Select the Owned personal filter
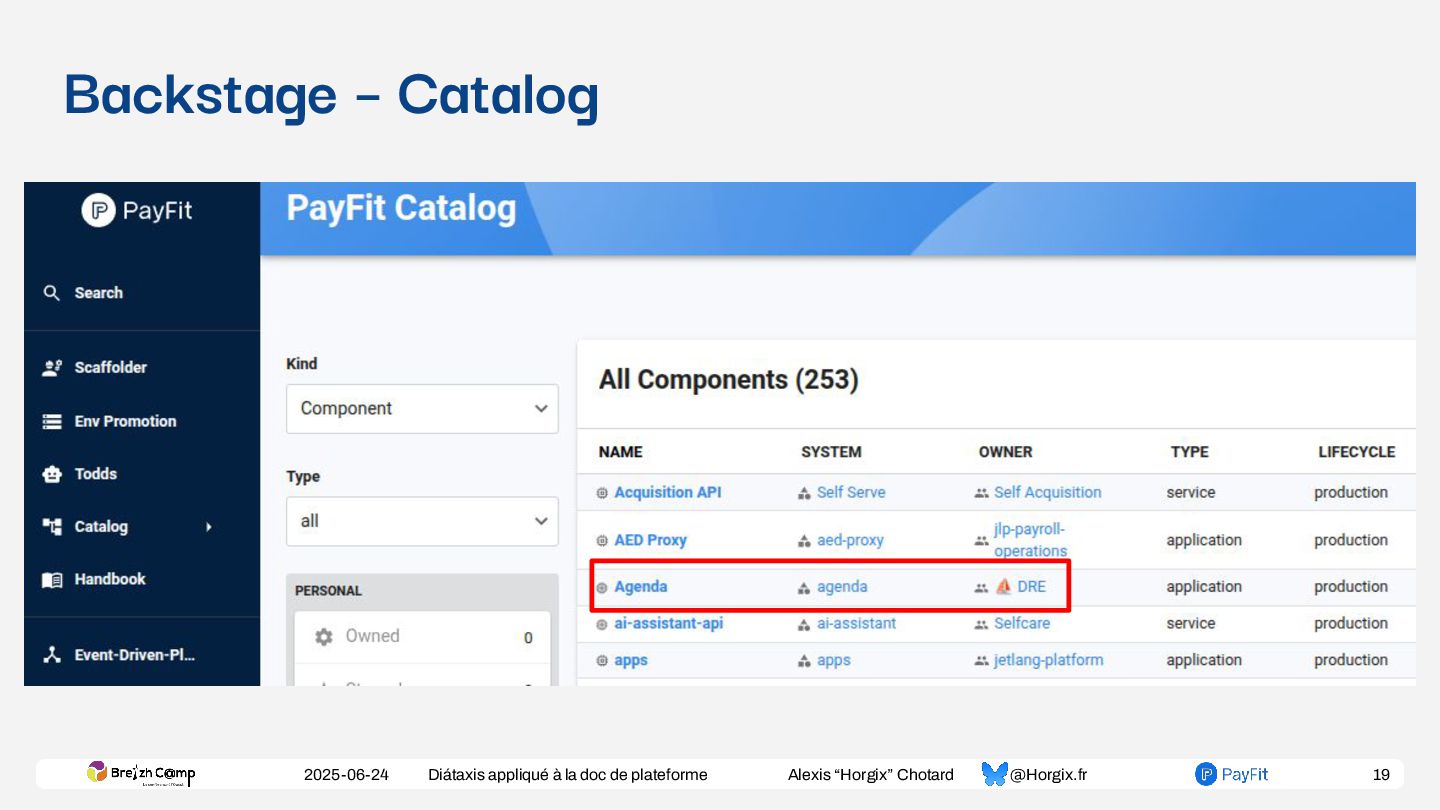This screenshot has width=1440, height=810. [422, 637]
